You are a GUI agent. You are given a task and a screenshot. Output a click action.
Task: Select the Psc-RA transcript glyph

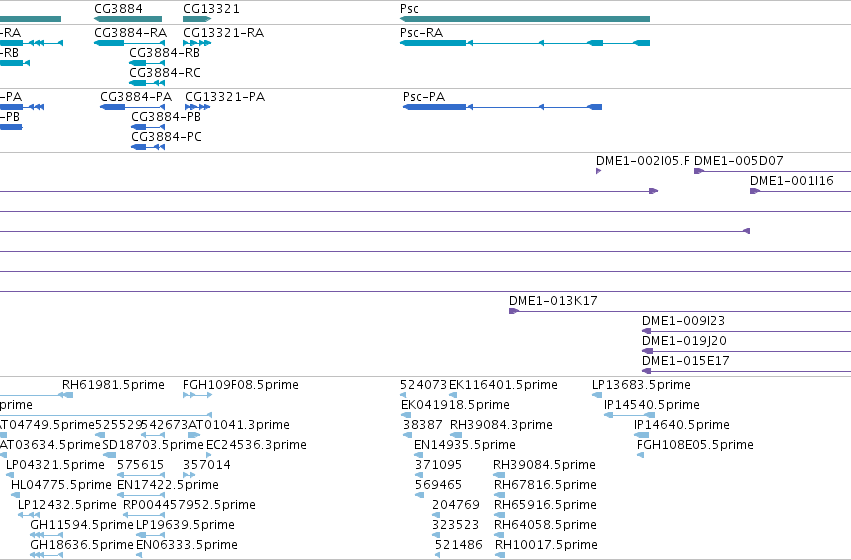pos(525,43)
